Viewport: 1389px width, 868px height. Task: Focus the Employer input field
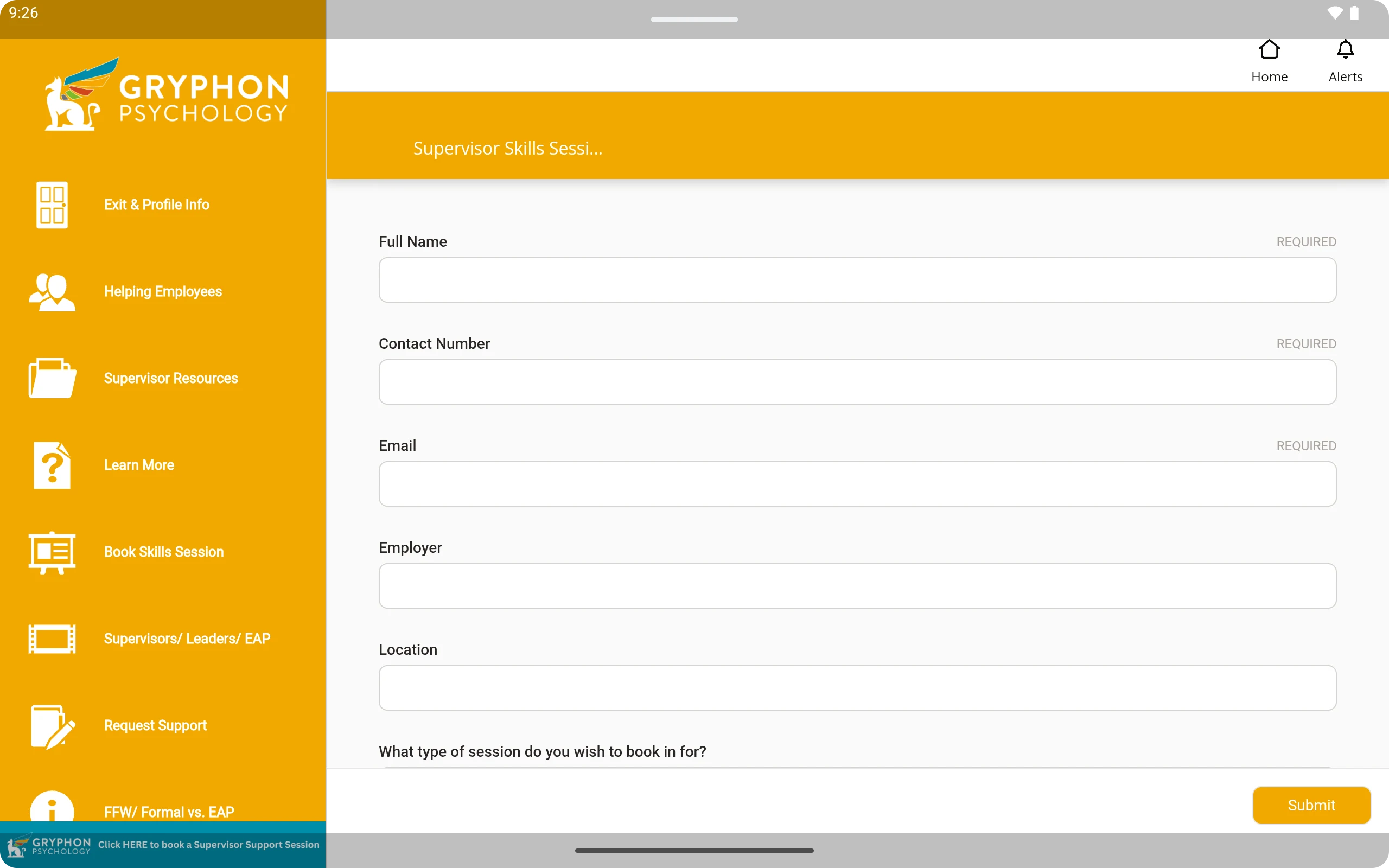coord(857,586)
